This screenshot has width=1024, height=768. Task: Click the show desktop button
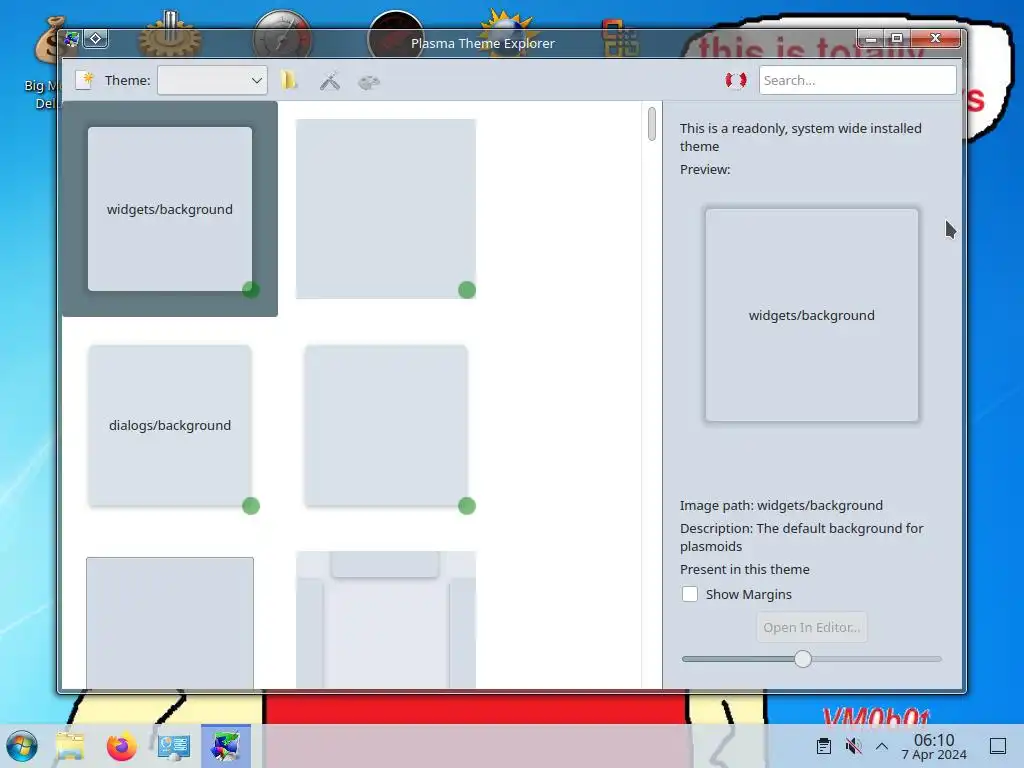(x=998, y=746)
